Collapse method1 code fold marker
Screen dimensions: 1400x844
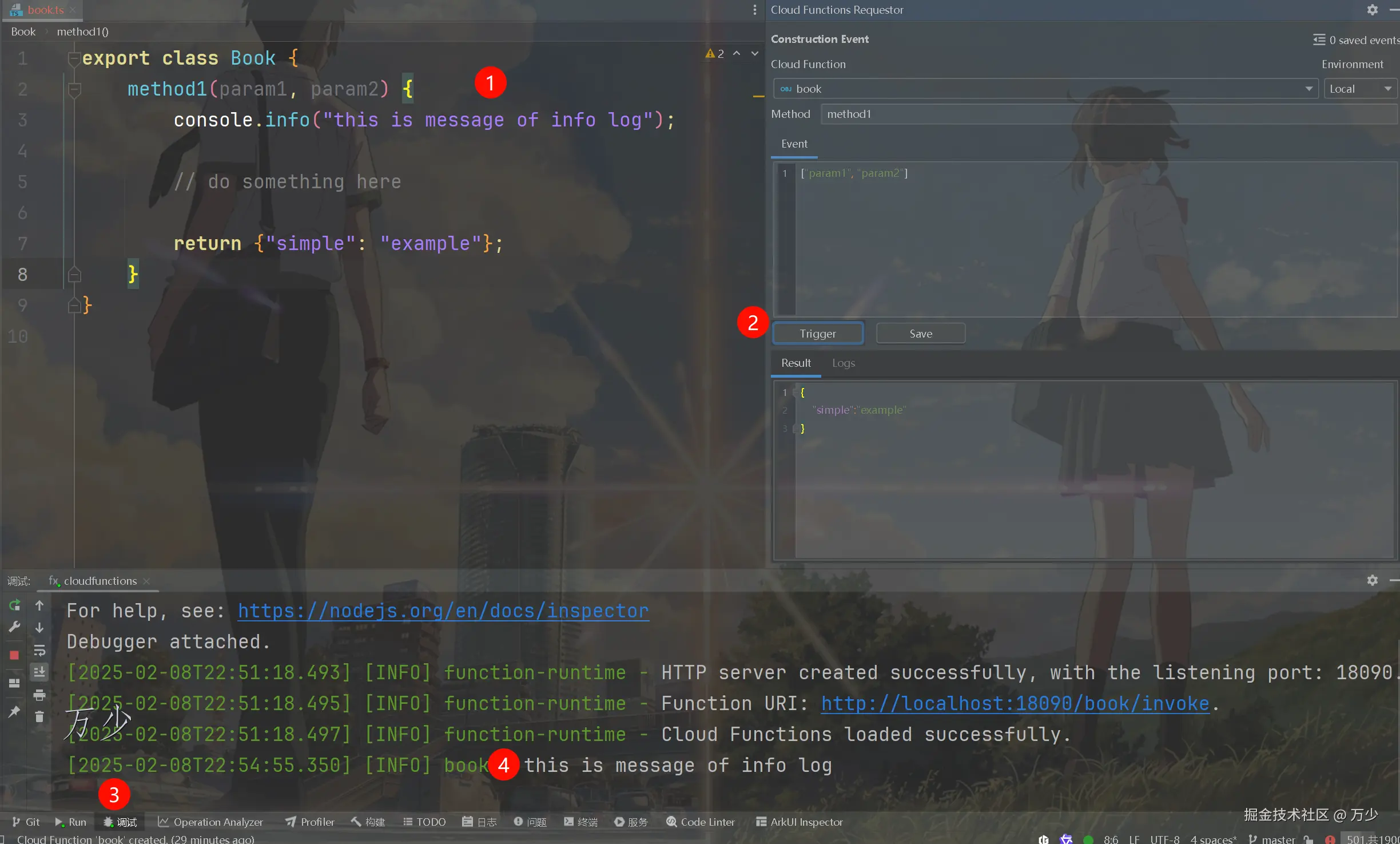74,89
